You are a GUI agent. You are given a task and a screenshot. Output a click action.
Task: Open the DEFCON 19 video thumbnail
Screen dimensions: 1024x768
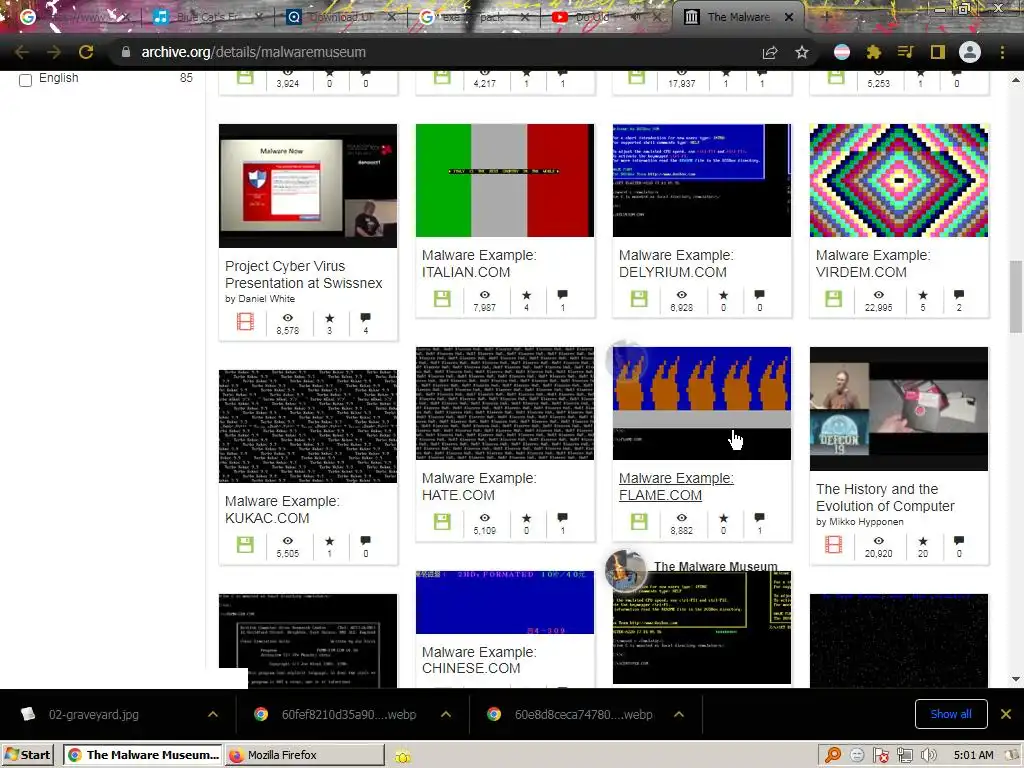point(899,408)
